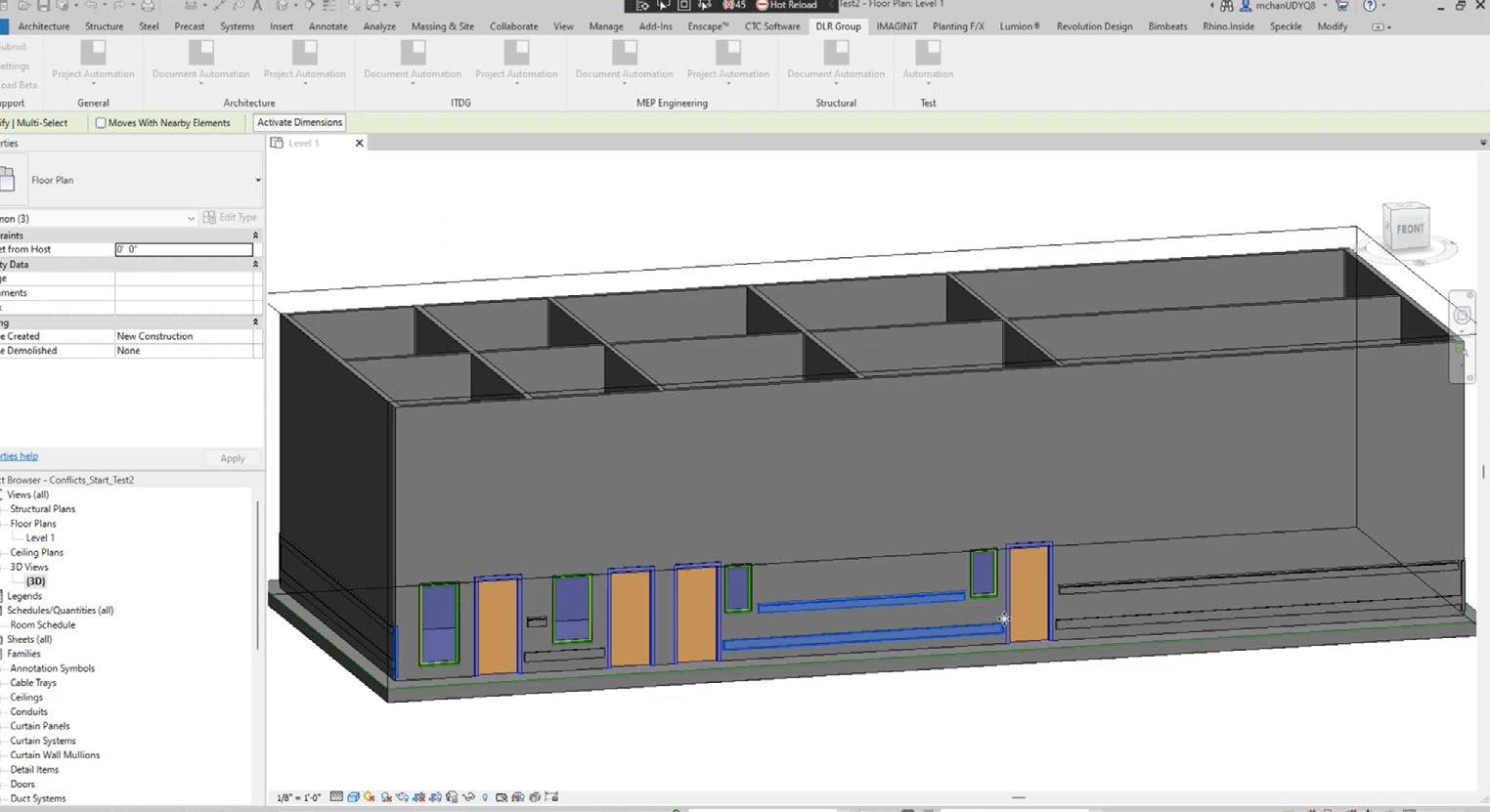Click the Offset from Host input field
The image size is (1490, 812).
[x=184, y=249]
